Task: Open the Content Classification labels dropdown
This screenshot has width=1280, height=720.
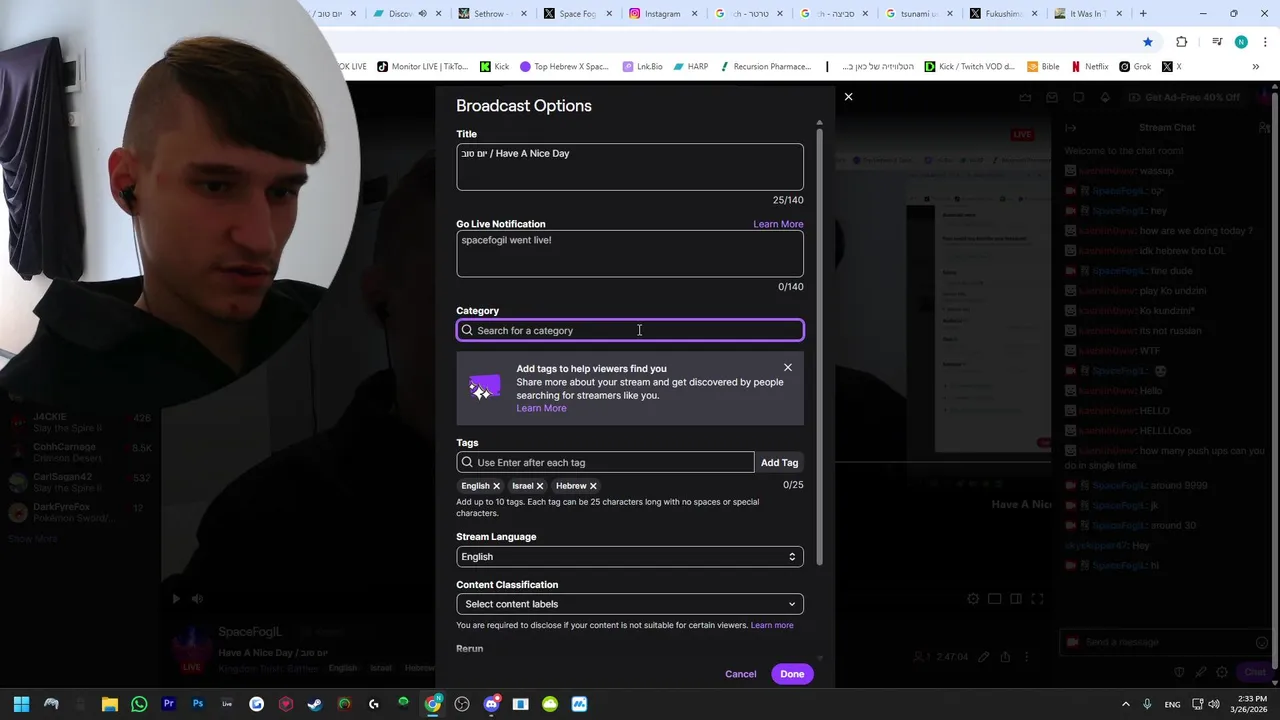Action: tap(630, 604)
